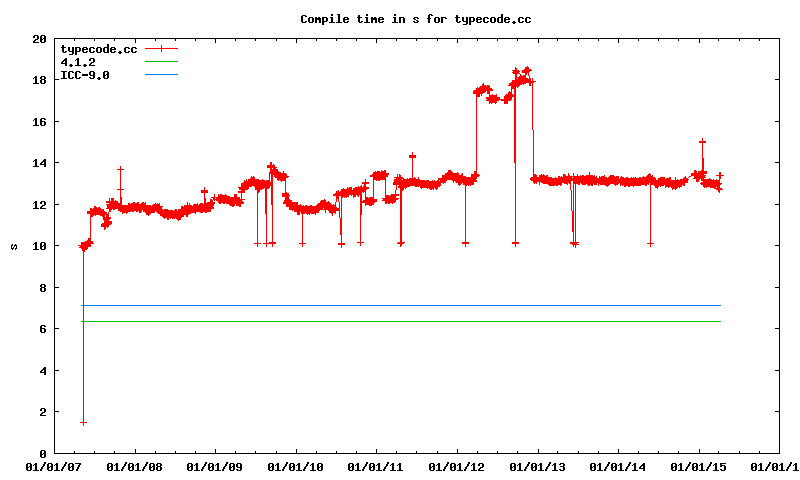The width and height of the screenshot is (800, 480).
Task: Click the lower gray horizontal reference line
Action: click(x=400, y=322)
